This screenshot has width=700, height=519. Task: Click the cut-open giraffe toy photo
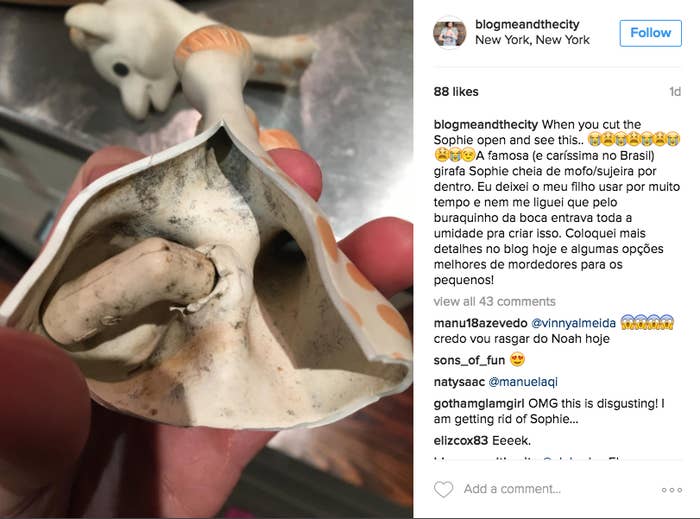206,259
